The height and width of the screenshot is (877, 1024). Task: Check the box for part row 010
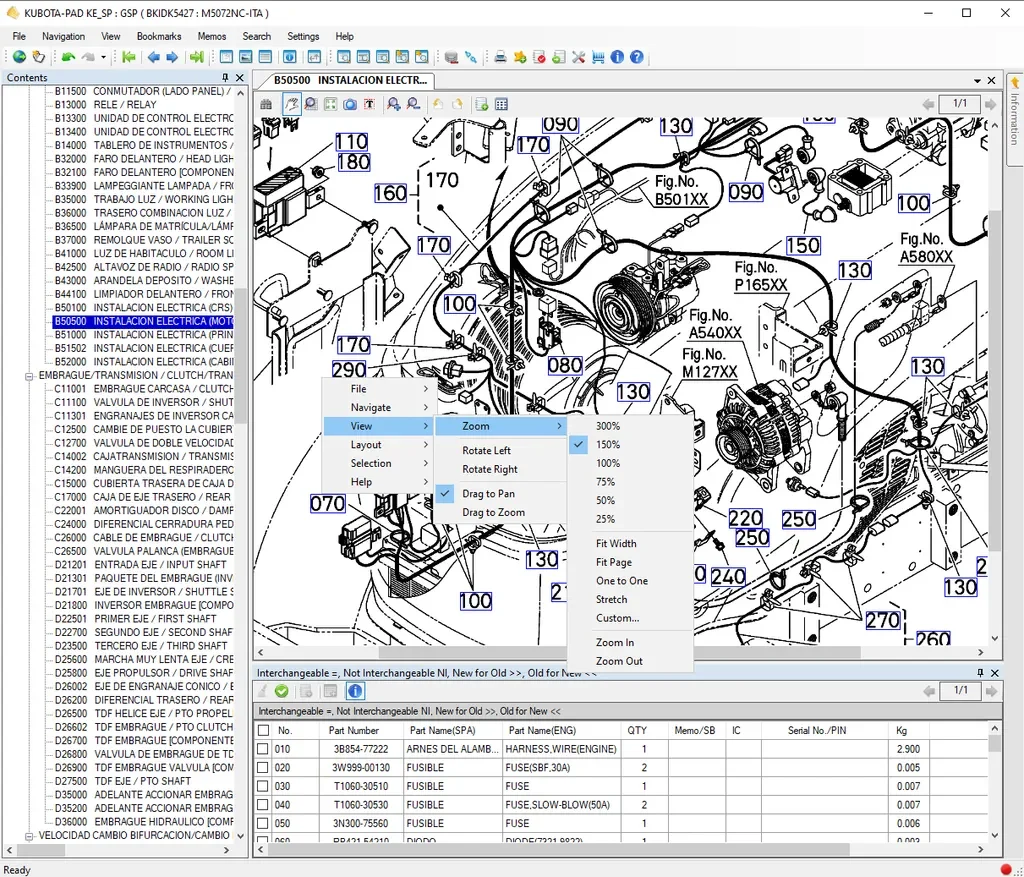click(263, 749)
